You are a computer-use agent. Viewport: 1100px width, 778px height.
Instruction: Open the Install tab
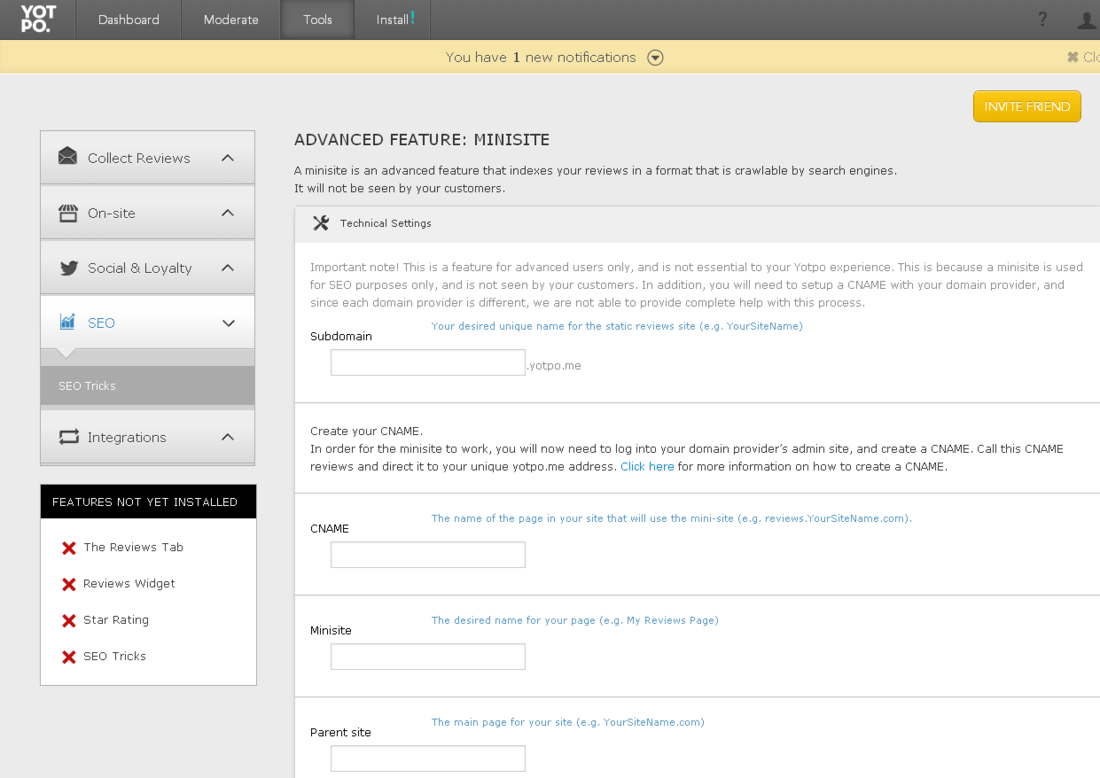pyautogui.click(x=392, y=20)
